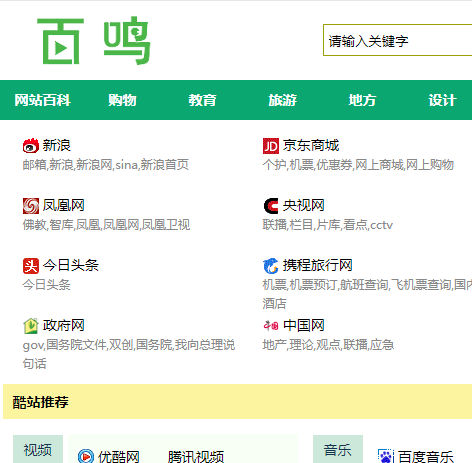This screenshot has height=463, width=472.
Task: Click the 优酷网 play icon
Action: tap(86, 456)
